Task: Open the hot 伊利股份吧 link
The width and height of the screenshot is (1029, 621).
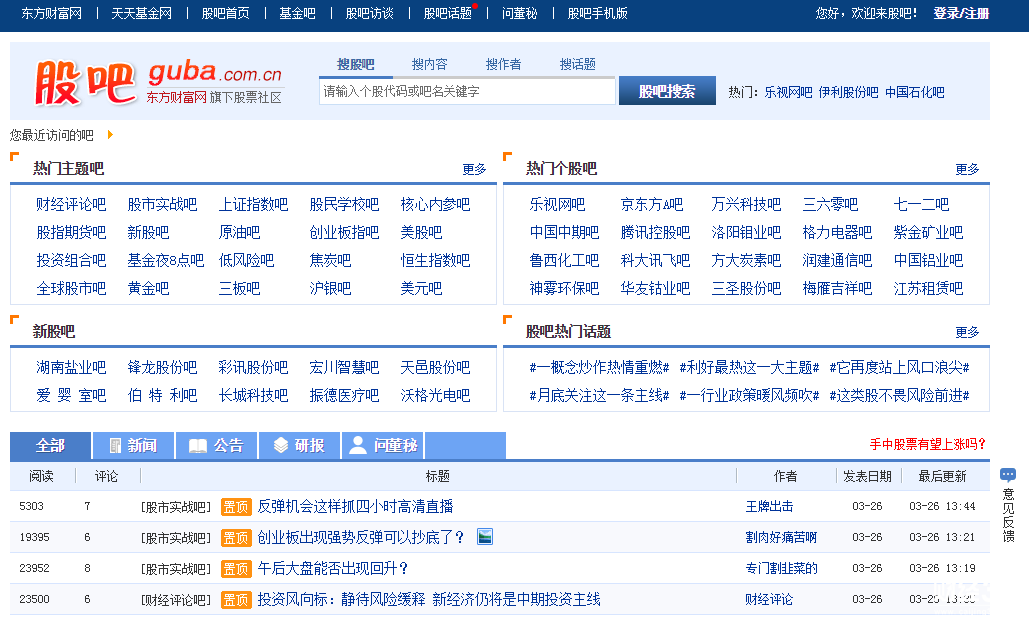Action: (x=849, y=93)
